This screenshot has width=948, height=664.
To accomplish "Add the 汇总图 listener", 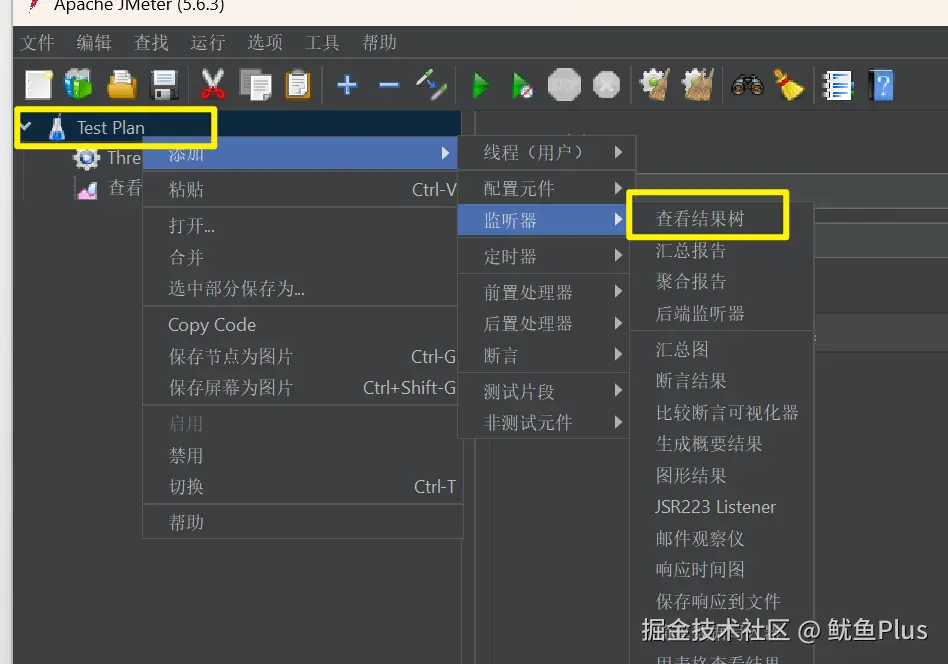I will click(722, 349).
